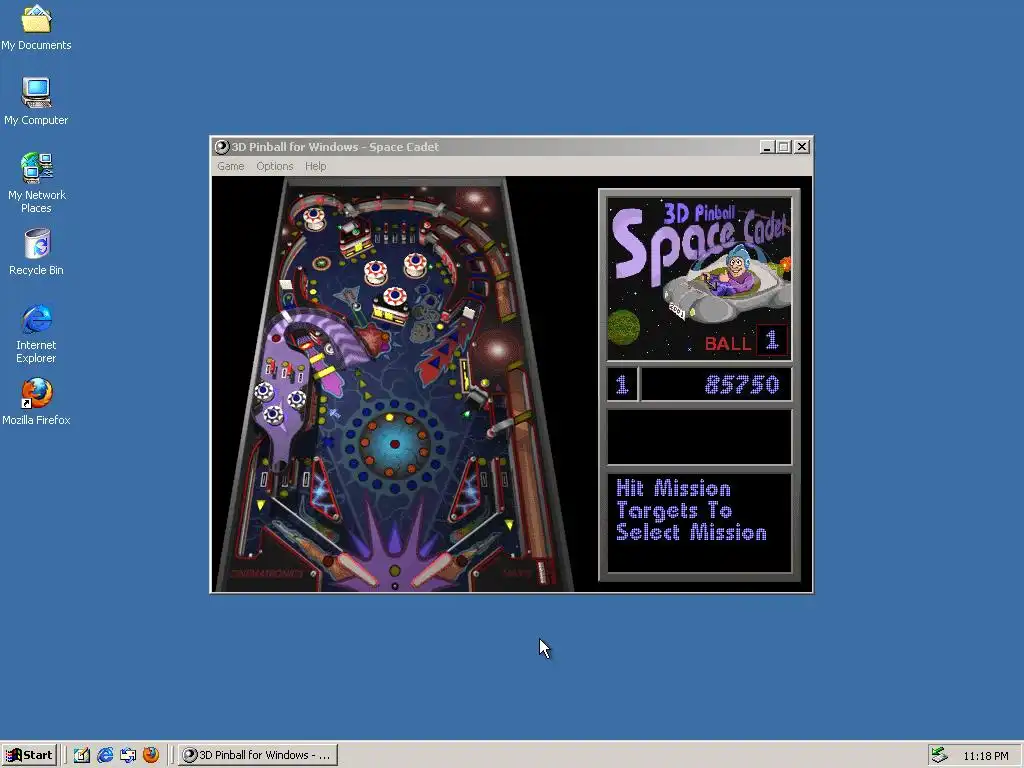Click the Space Cadet logo artwork

pyautogui.click(x=699, y=279)
